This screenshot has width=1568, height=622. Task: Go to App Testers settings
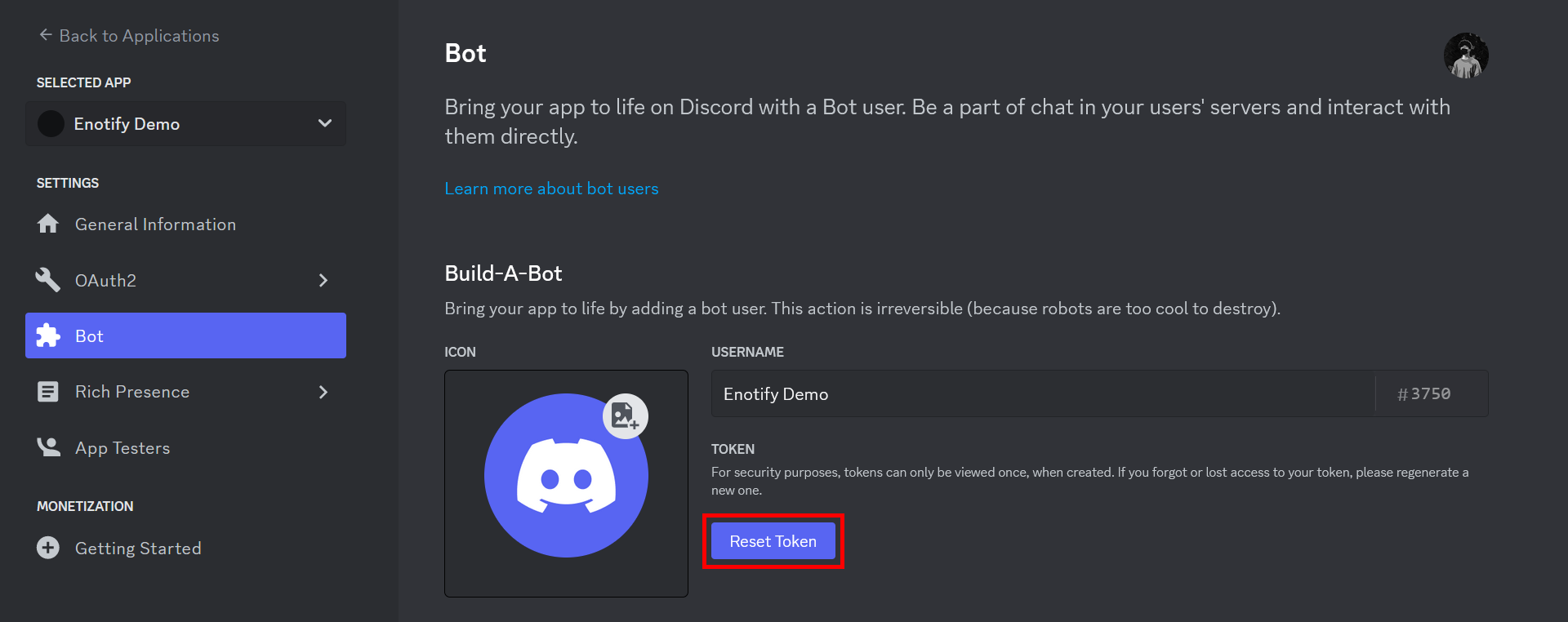(x=122, y=448)
